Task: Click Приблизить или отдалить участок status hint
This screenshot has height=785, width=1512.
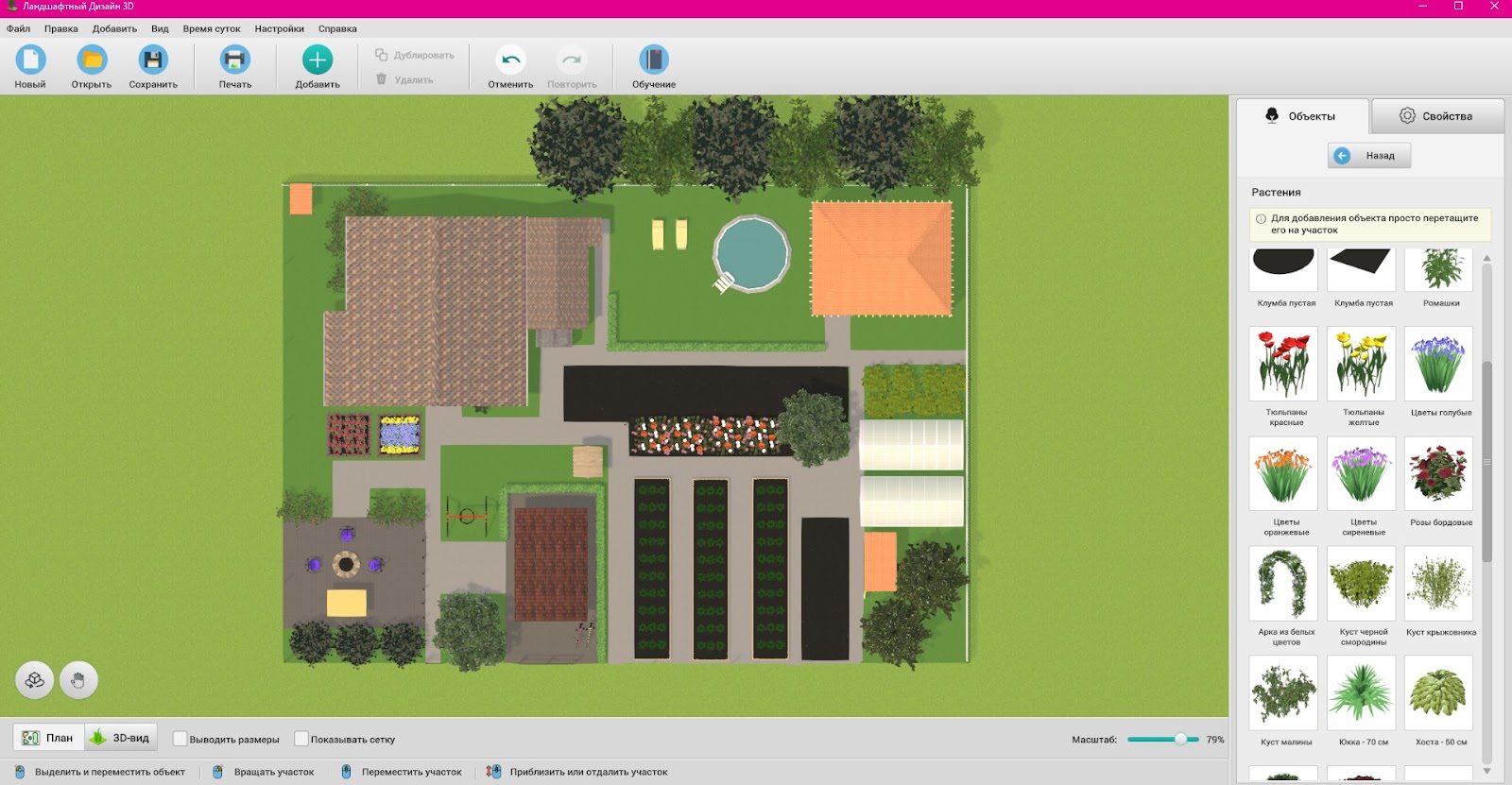Action: (x=577, y=772)
